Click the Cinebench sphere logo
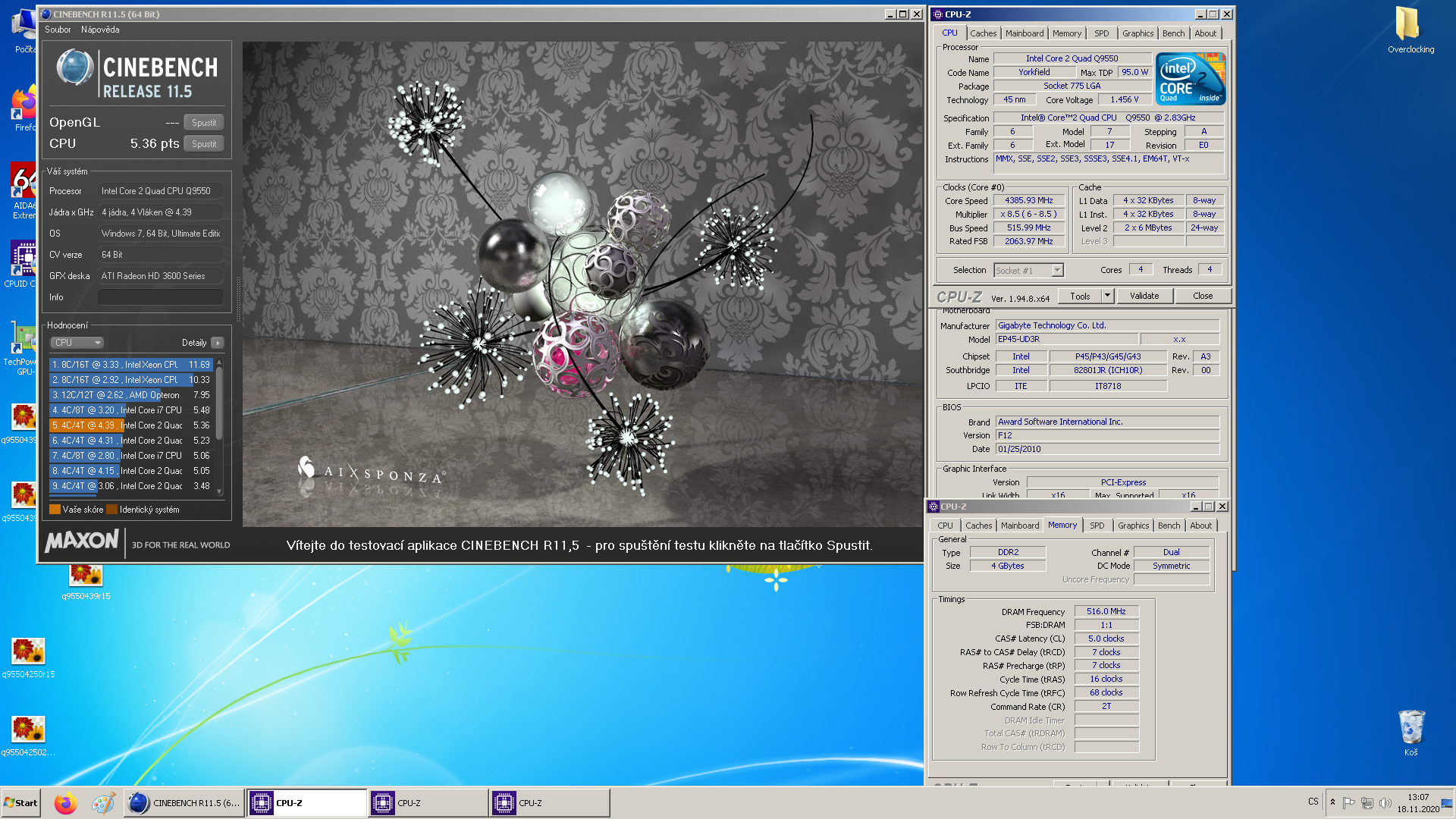This screenshot has height=819, width=1456. click(x=74, y=68)
